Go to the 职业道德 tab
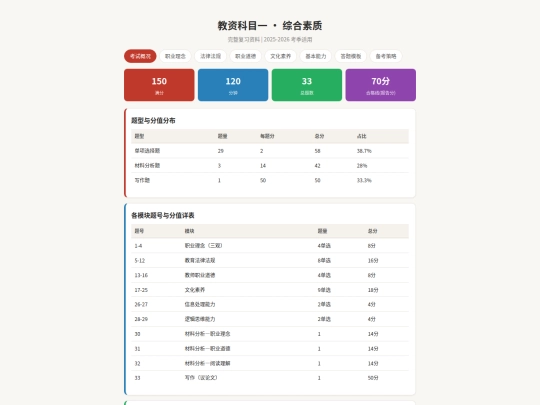The height and width of the screenshot is (405, 540). 246,56
